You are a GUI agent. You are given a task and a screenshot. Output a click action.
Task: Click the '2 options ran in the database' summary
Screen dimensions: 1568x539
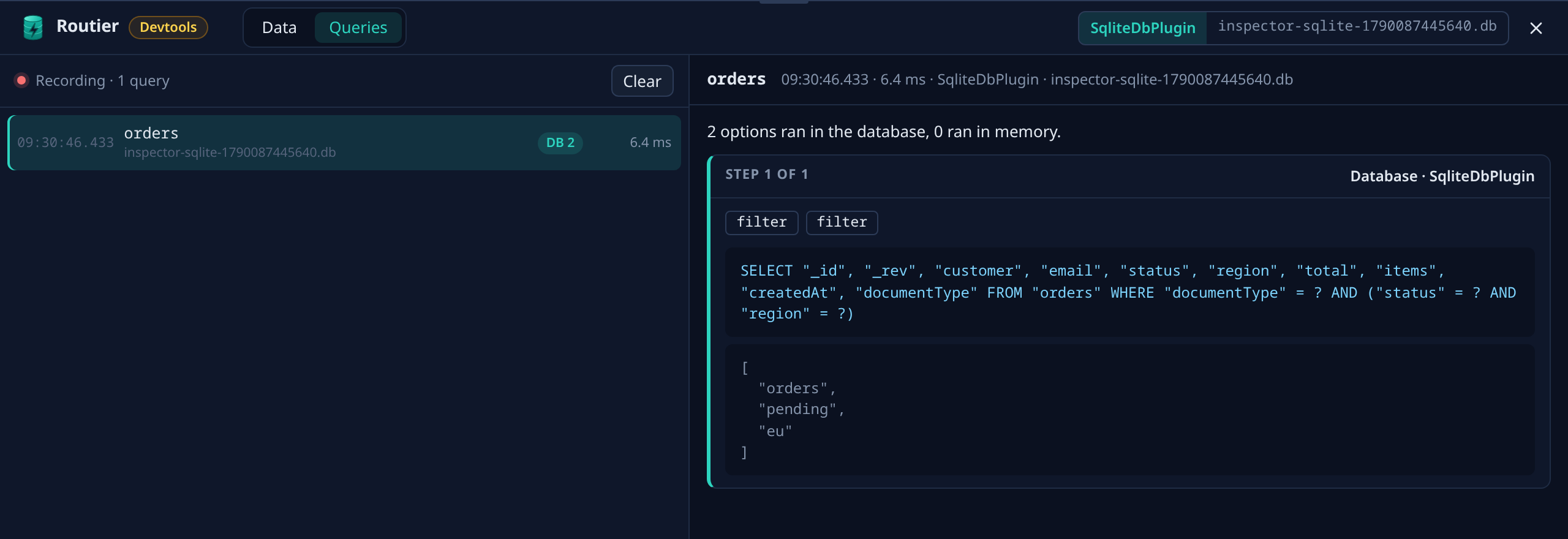(x=884, y=132)
